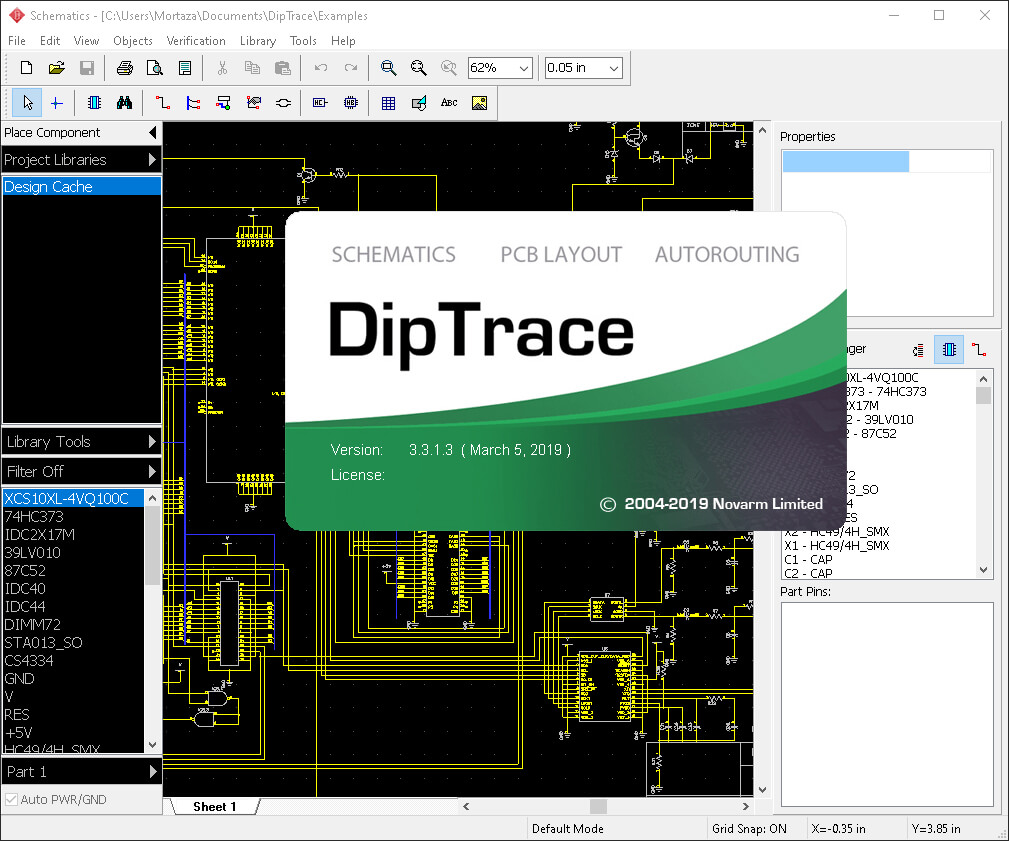Click the Print schematic icon
Image resolution: width=1009 pixels, height=841 pixels.
coord(123,67)
